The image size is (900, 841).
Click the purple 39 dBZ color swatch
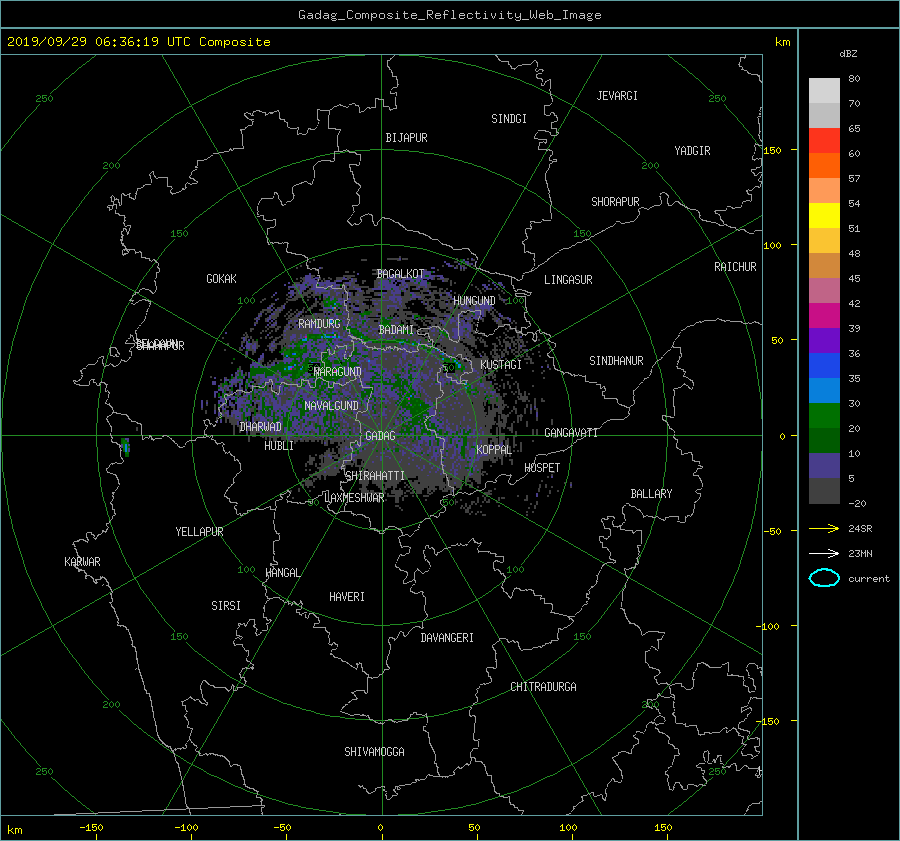(824, 340)
